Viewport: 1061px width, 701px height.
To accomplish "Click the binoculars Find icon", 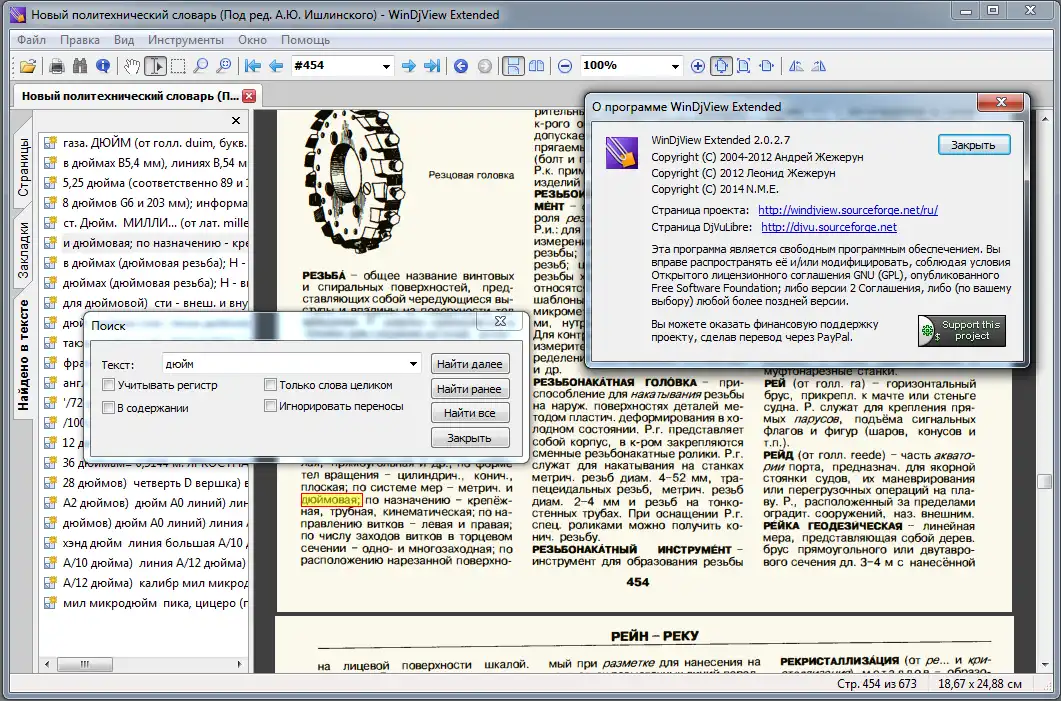I will pos(80,66).
